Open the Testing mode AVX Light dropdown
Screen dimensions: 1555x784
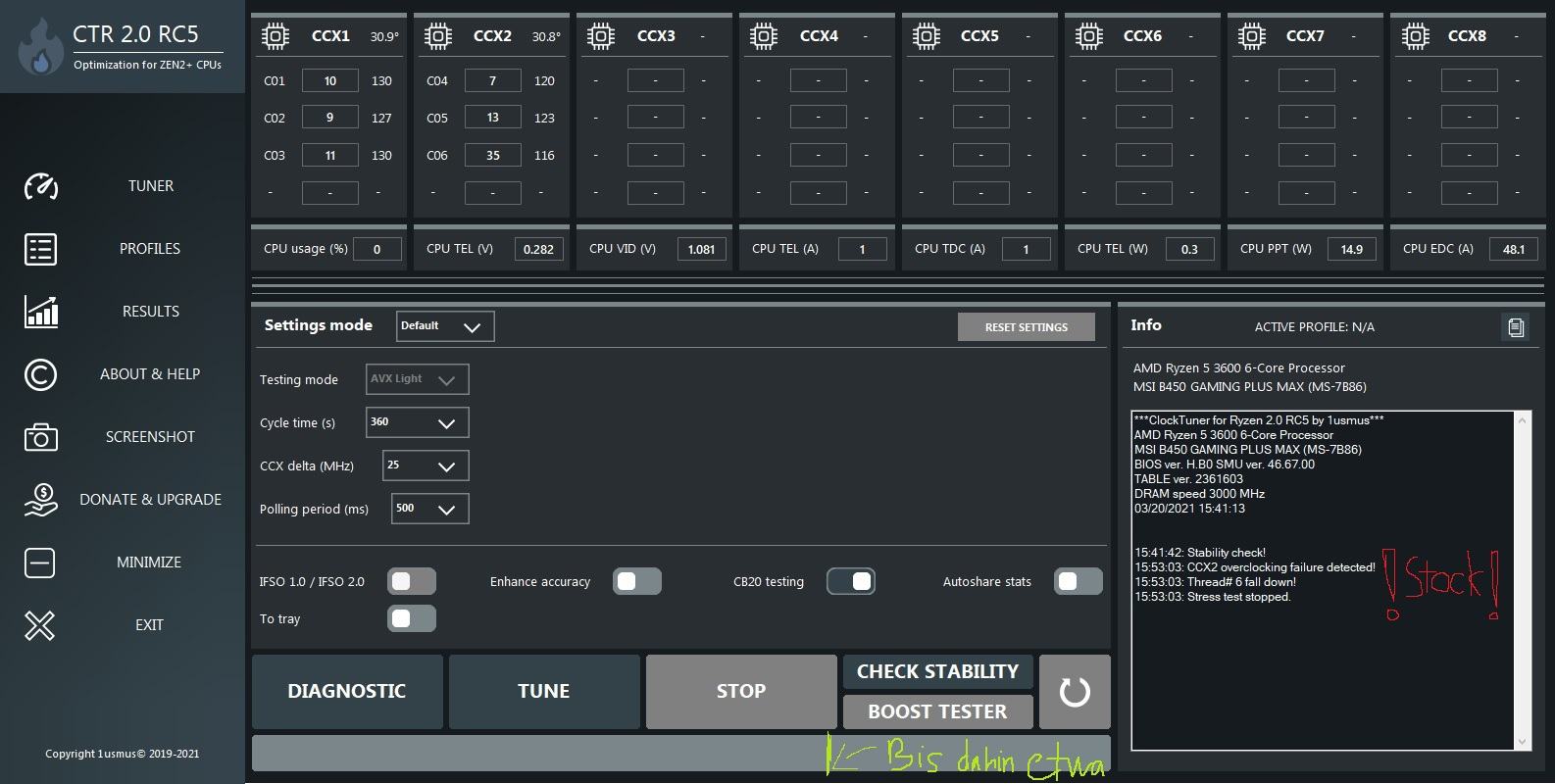[417, 379]
